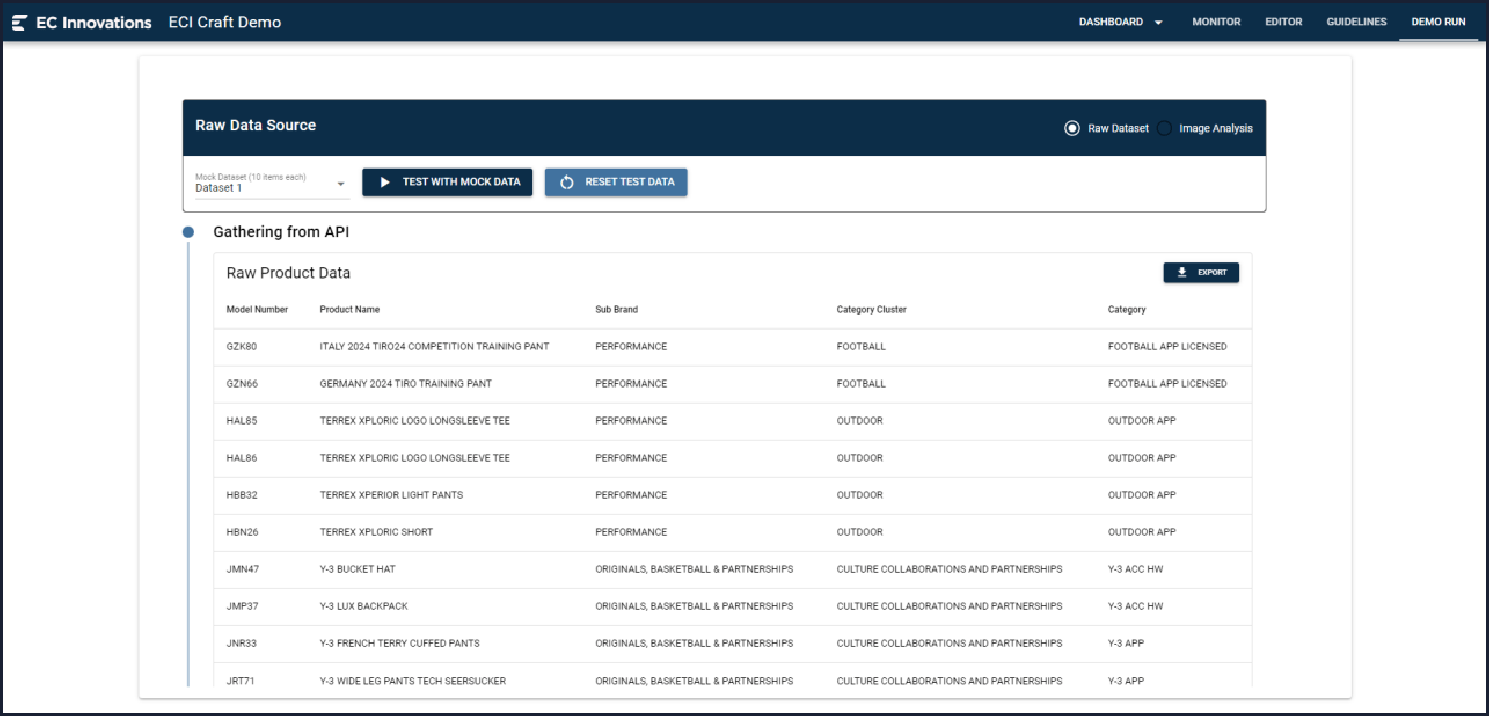The height and width of the screenshot is (717, 1489).
Task: Switch to the Editor tab
Action: tap(1283, 22)
